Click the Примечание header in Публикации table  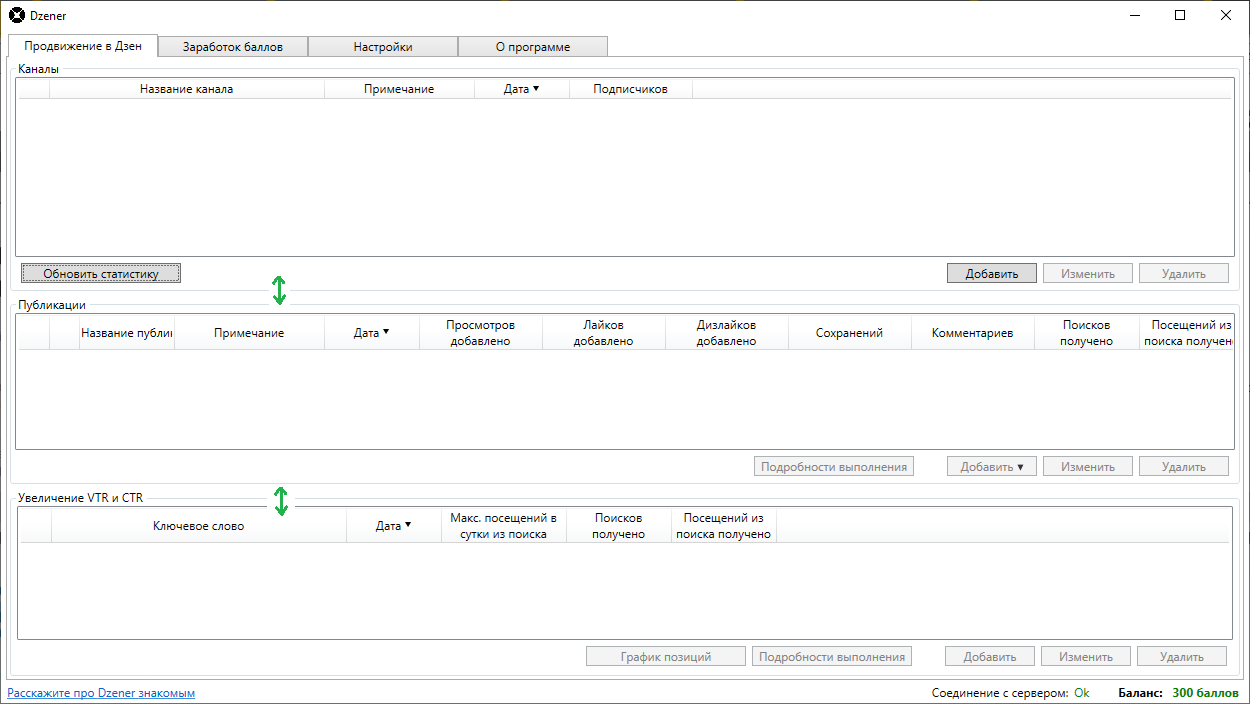[249, 333]
